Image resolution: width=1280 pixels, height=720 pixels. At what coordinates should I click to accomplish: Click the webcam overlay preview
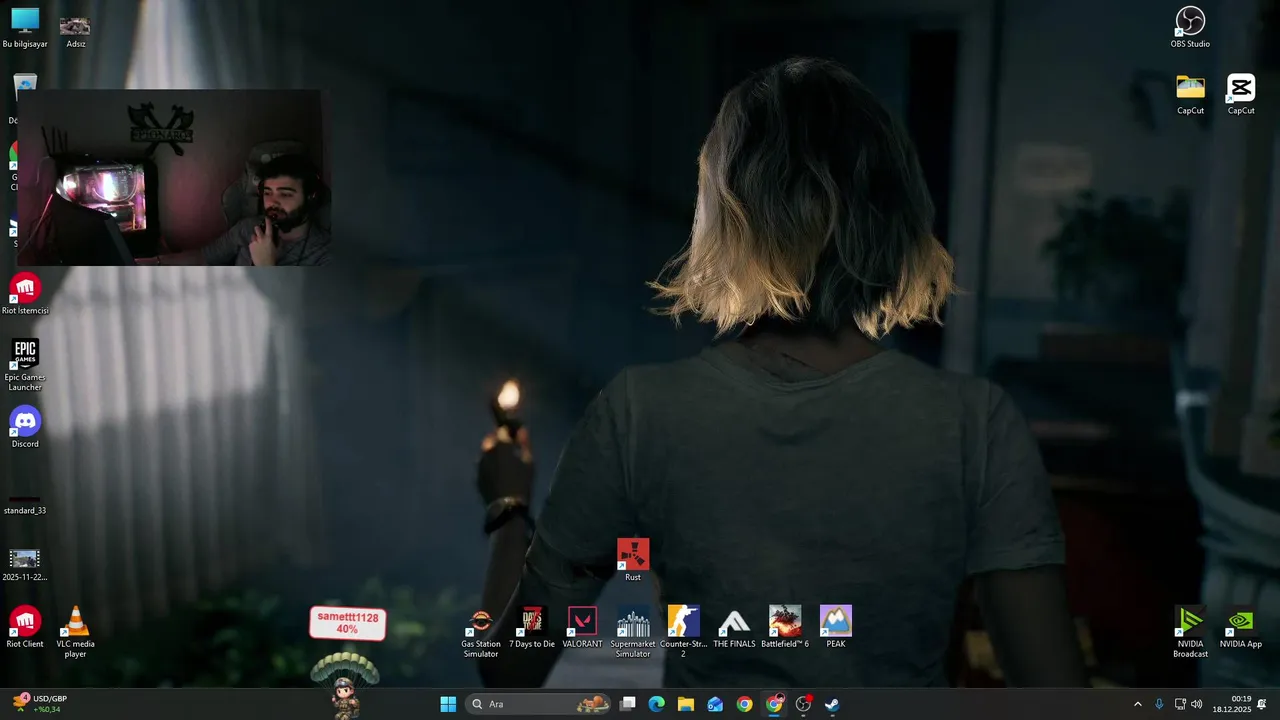point(173,178)
